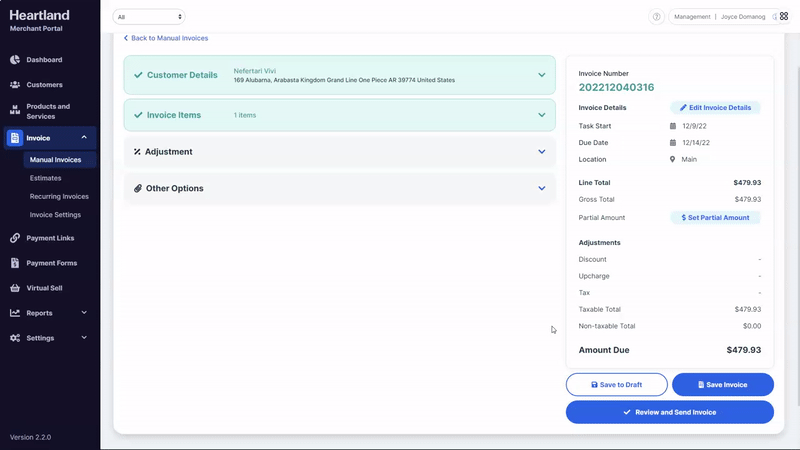Click the Customers icon in sidebar

point(15,85)
